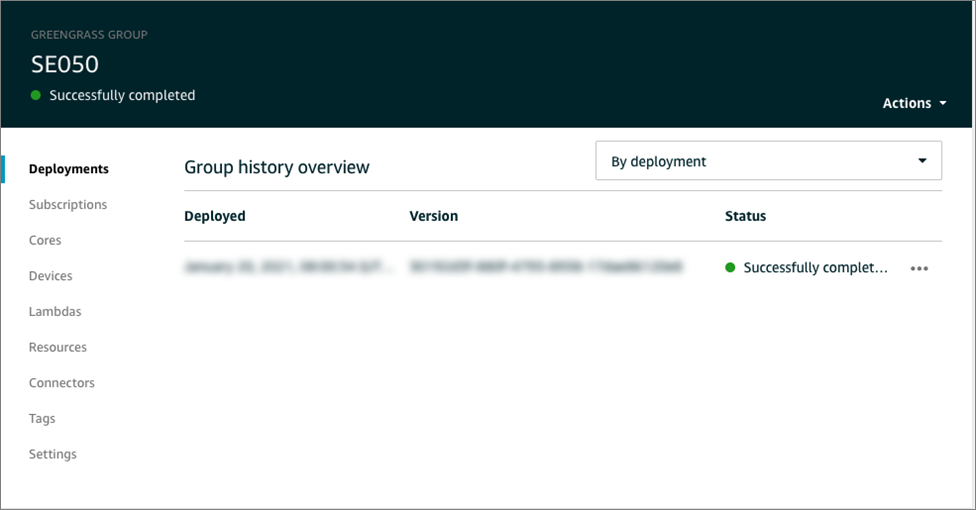Click the Version column header
This screenshot has width=976, height=510.
(x=433, y=216)
